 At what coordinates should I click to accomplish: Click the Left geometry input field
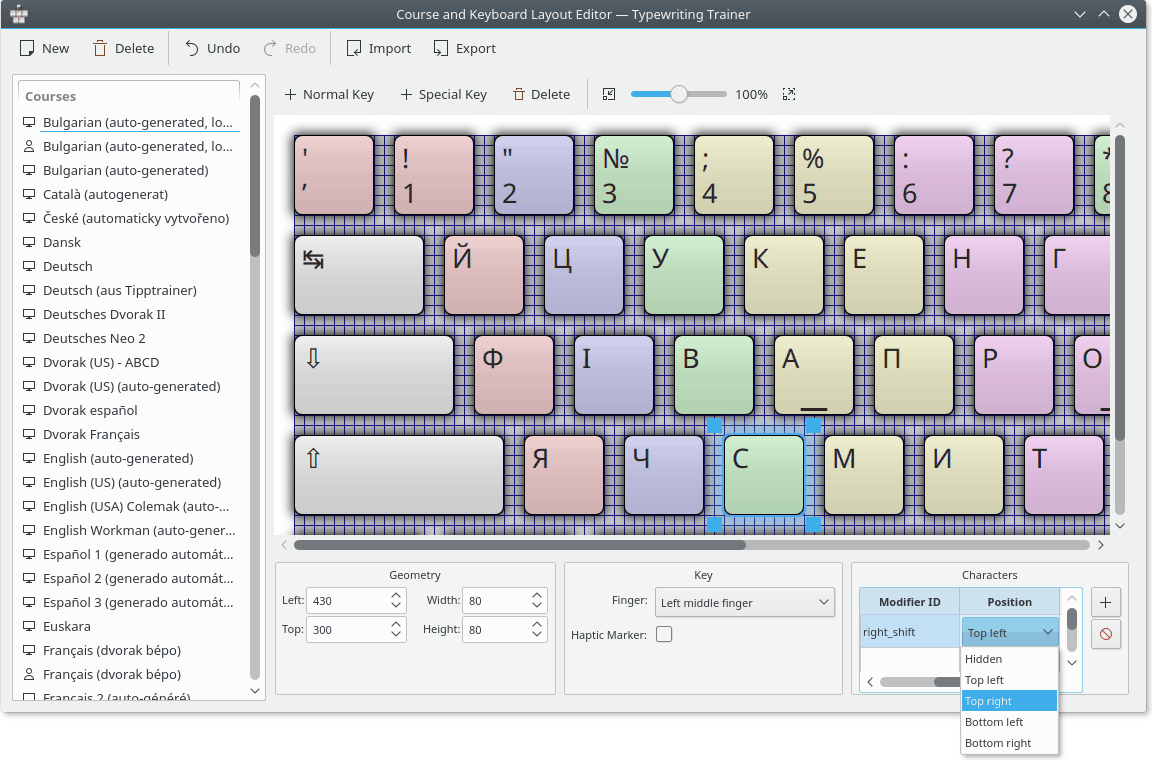(345, 601)
